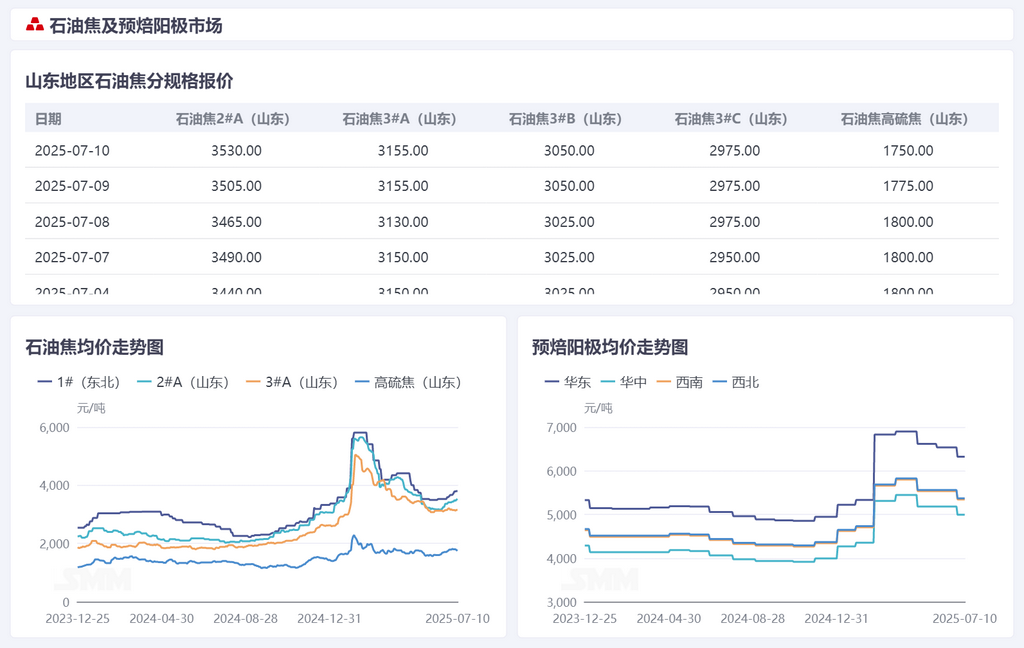The height and width of the screenshot is (648, 1024).
Task: Click 6,000 y-axis label in coke chart
Action: pos(54,428)
